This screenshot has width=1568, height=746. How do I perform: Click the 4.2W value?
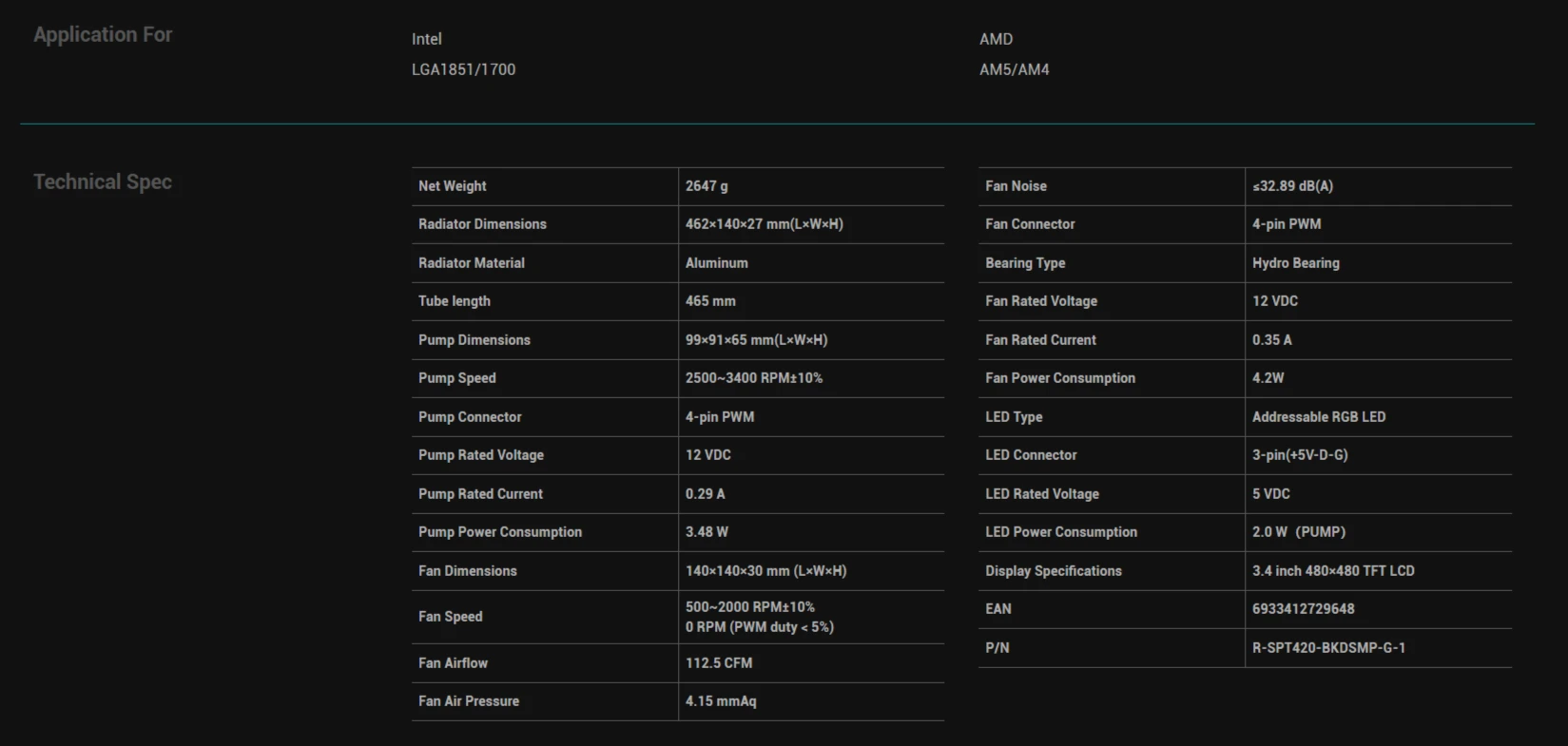(1268, 378)
